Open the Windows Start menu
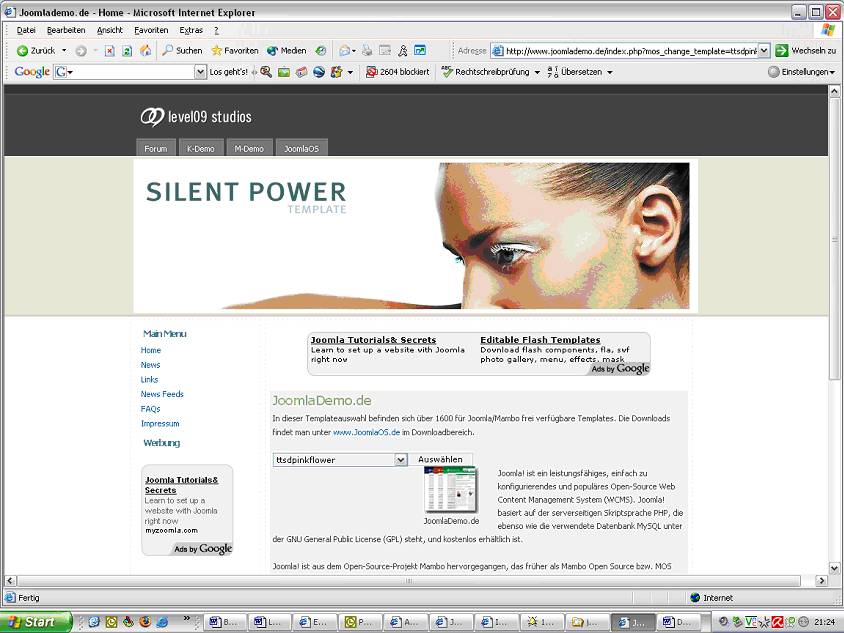This screenshot has width=844, height=633. (36, 622)
